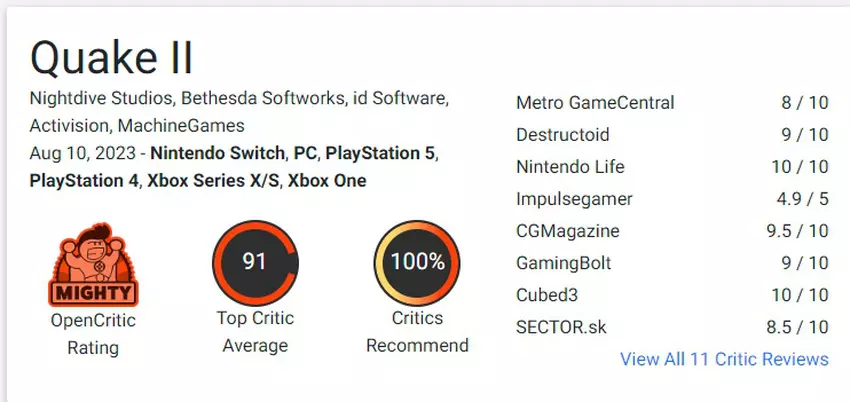This screenshot has width=850, height=402.
Task: Click the 100% Critics Recommend circle
Action: tap(416, 262)
